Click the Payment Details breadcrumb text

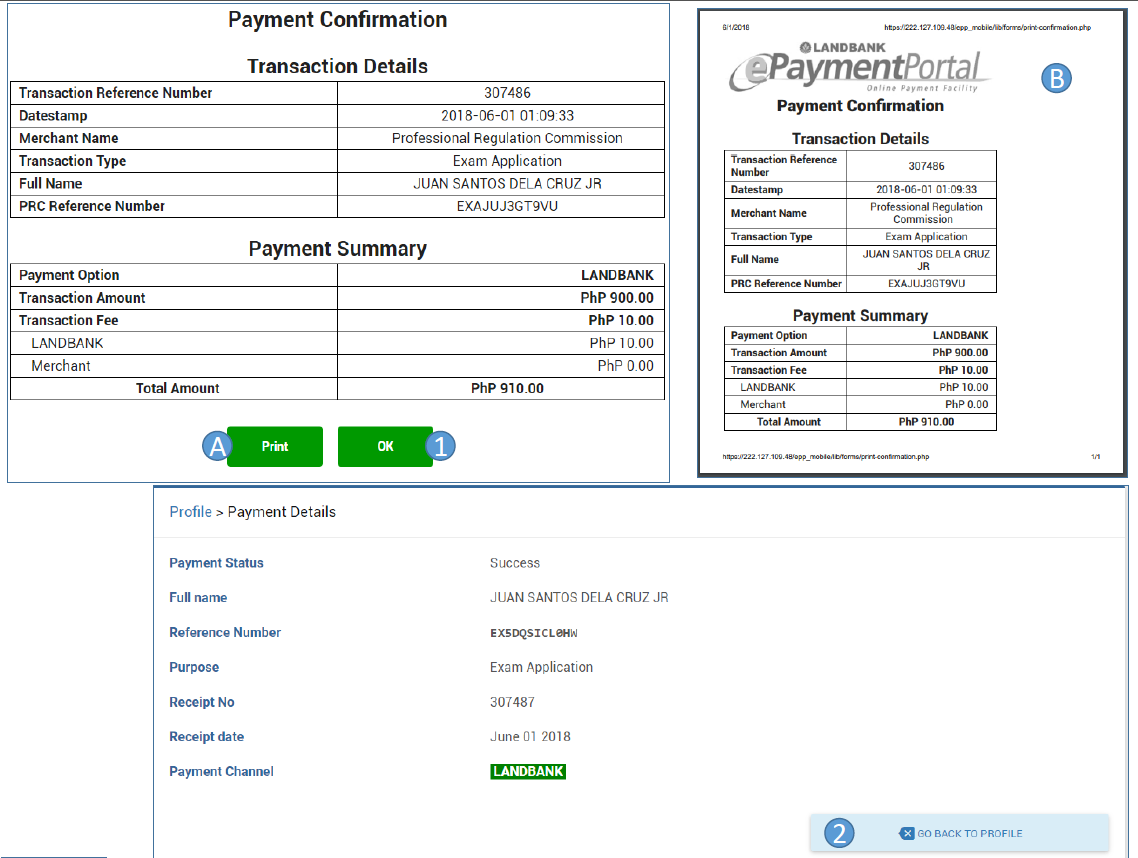282,512
